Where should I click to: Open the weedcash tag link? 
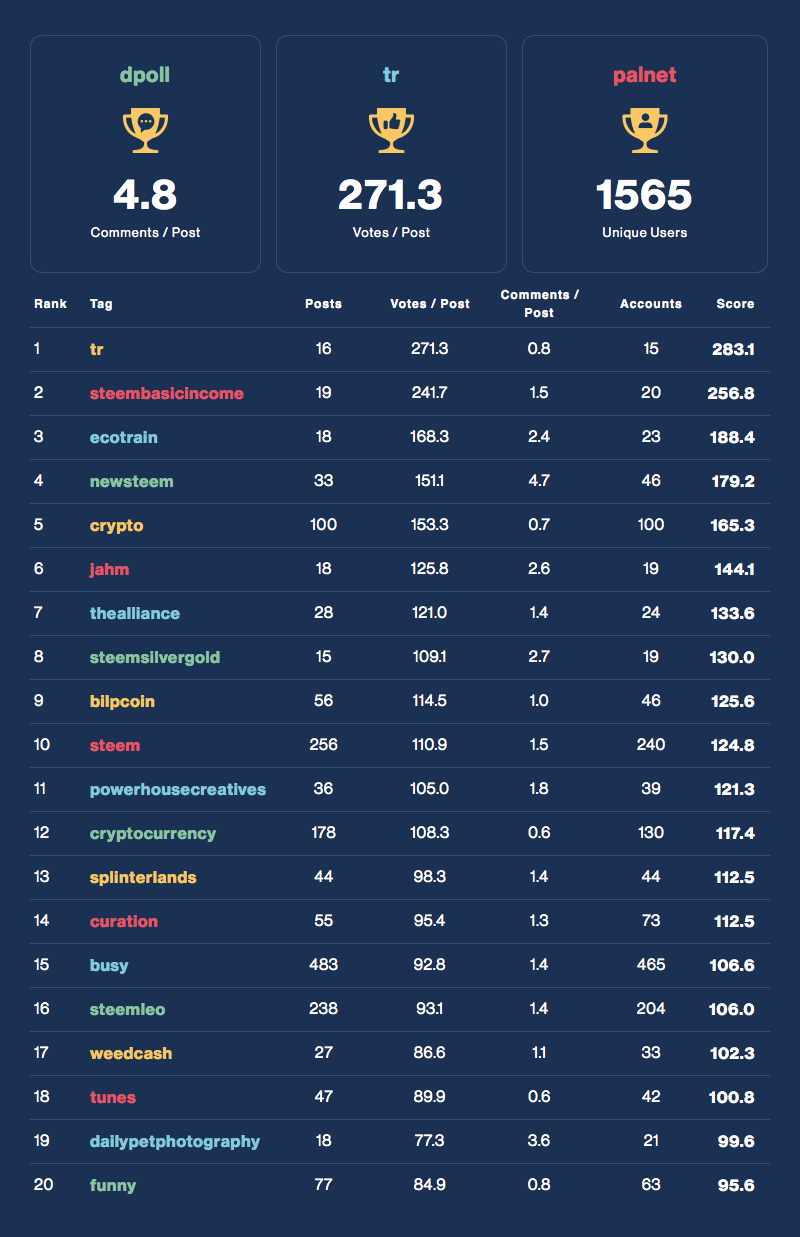tap(130, 1053)
